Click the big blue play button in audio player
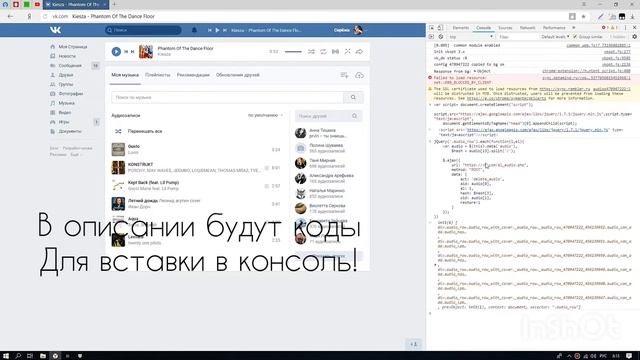The width and height of the screenshot is (640, 360). tap(116, 51)
